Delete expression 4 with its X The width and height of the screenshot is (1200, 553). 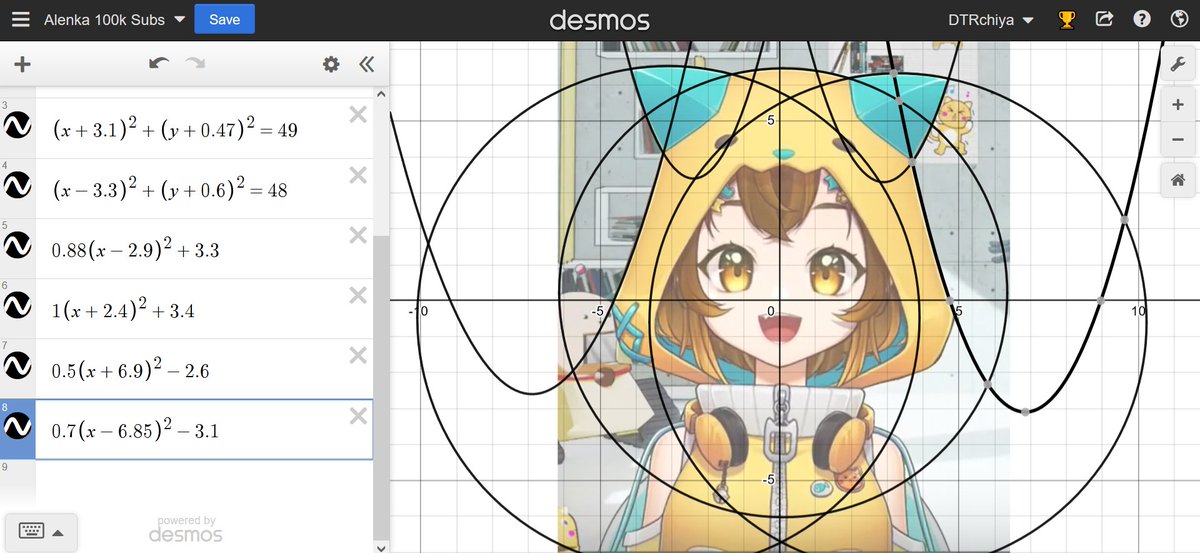[x=357, y=175]
